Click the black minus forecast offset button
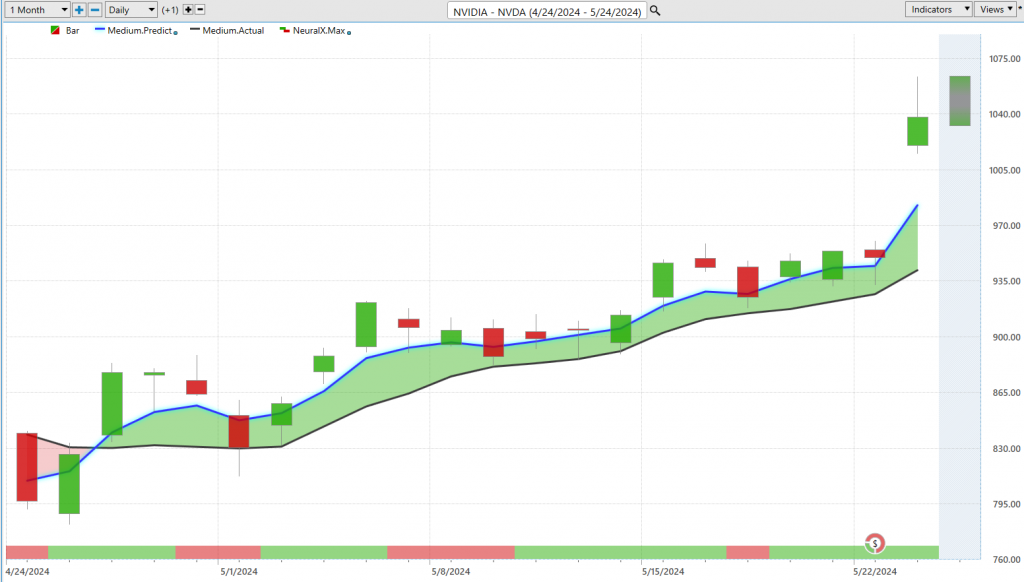Image resolution: width=1024 pixels, height=582 pixels. [199, 9]
